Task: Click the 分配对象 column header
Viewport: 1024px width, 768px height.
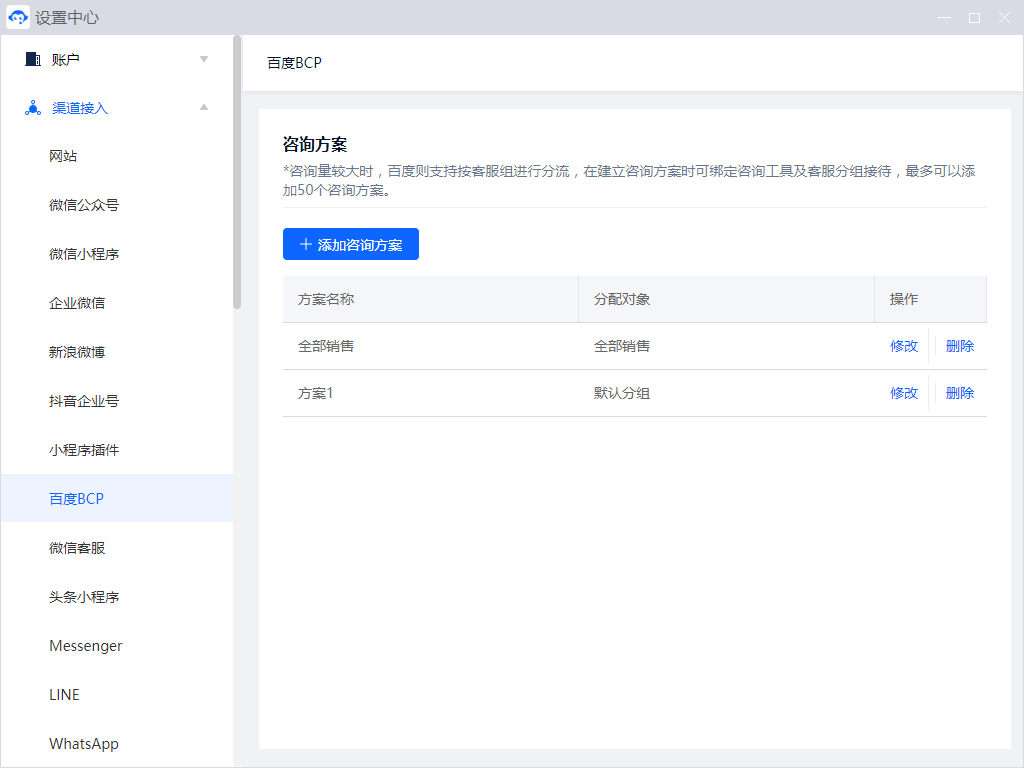Action: 726,299
